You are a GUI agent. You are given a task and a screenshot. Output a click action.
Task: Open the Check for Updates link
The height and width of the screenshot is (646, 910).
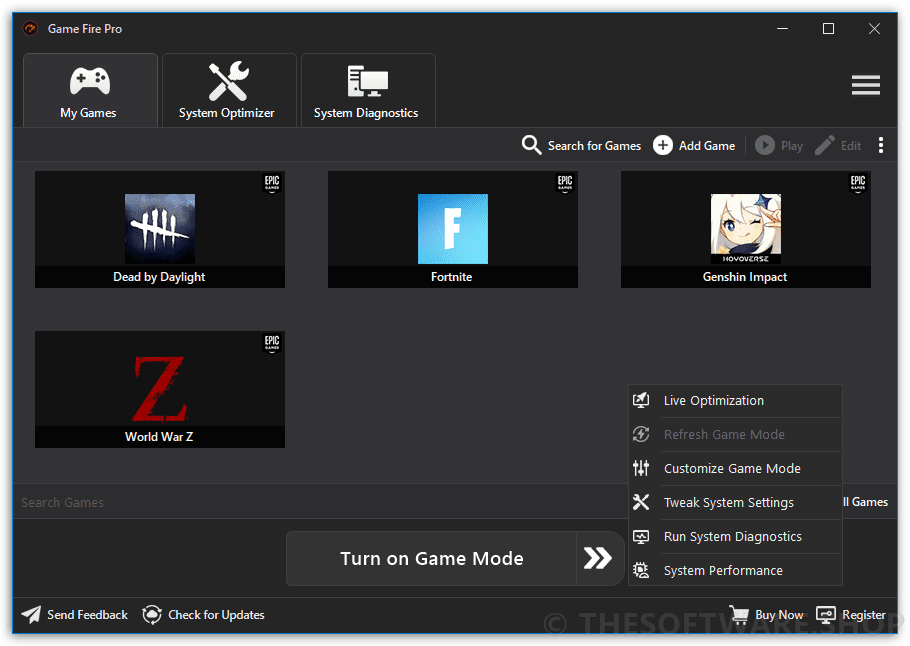click(216, 615)
